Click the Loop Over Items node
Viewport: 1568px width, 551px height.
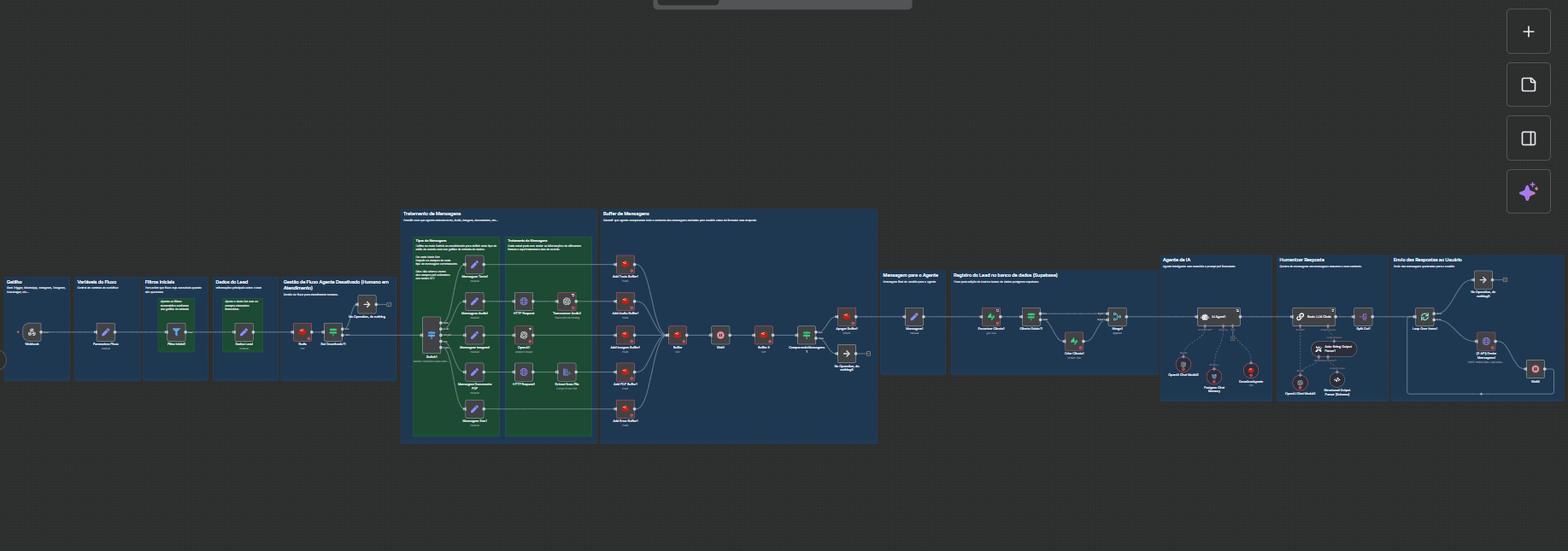point(1424,317)
